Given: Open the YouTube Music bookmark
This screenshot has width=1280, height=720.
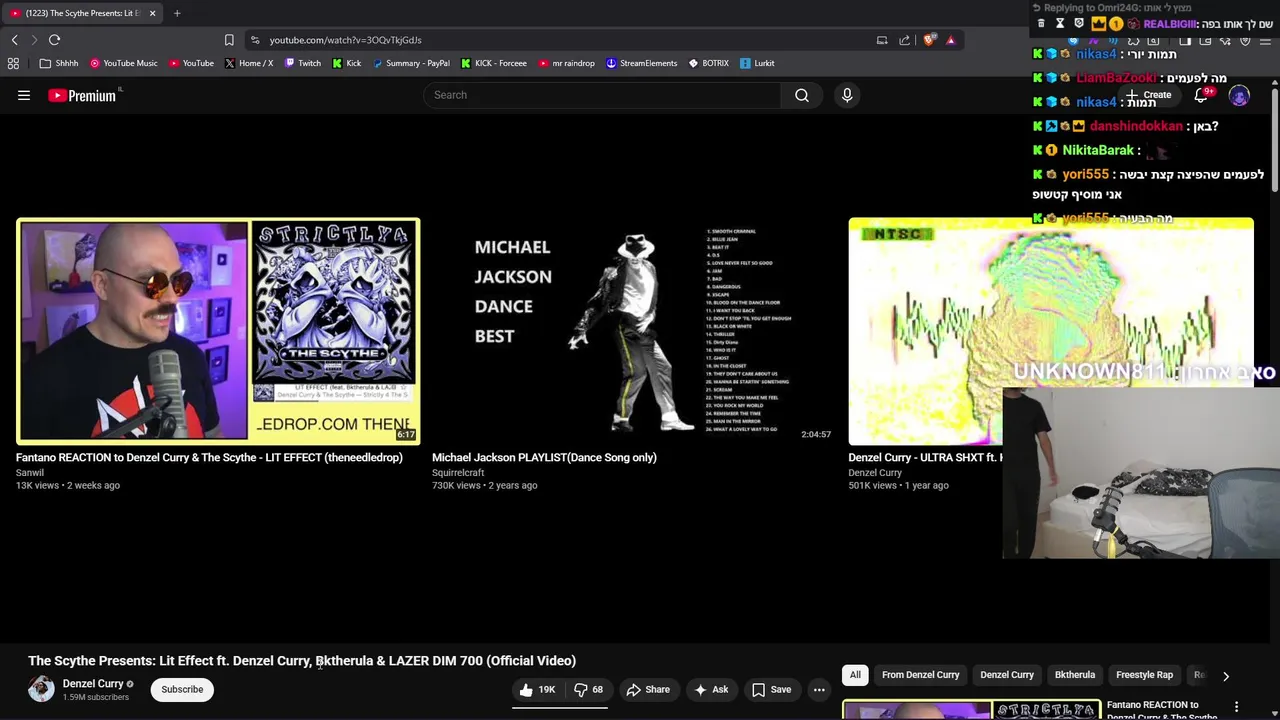Looking at the screenshot, I should pos(124,63).
